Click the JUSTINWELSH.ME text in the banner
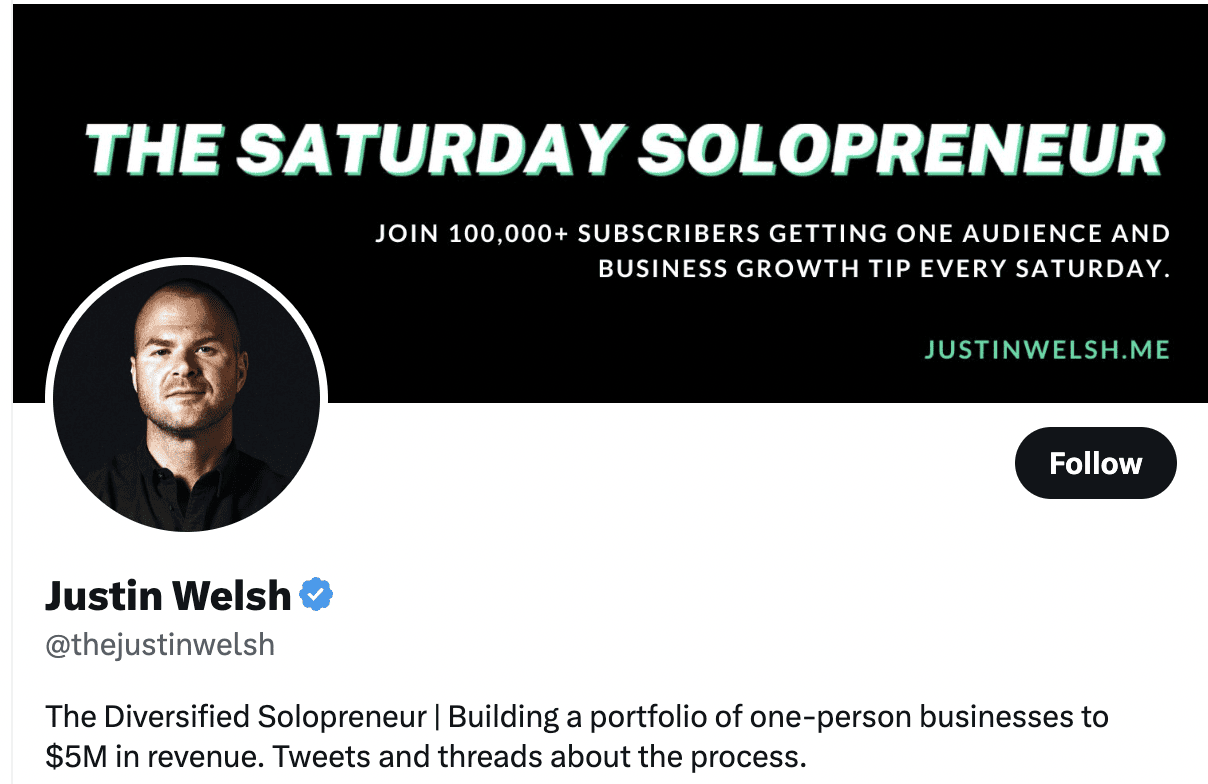Image resolution: width=1208 pixels, height=784 pixels. point(1047,350)
